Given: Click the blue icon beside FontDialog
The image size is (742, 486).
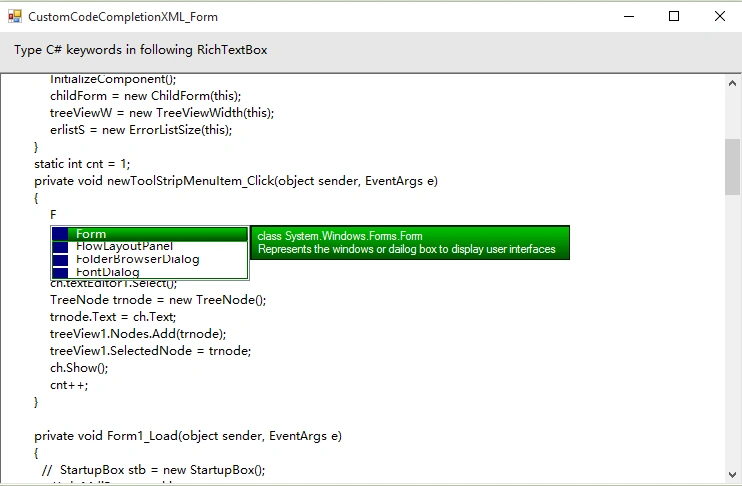Looking at the screenshot, I should [60, 272].
